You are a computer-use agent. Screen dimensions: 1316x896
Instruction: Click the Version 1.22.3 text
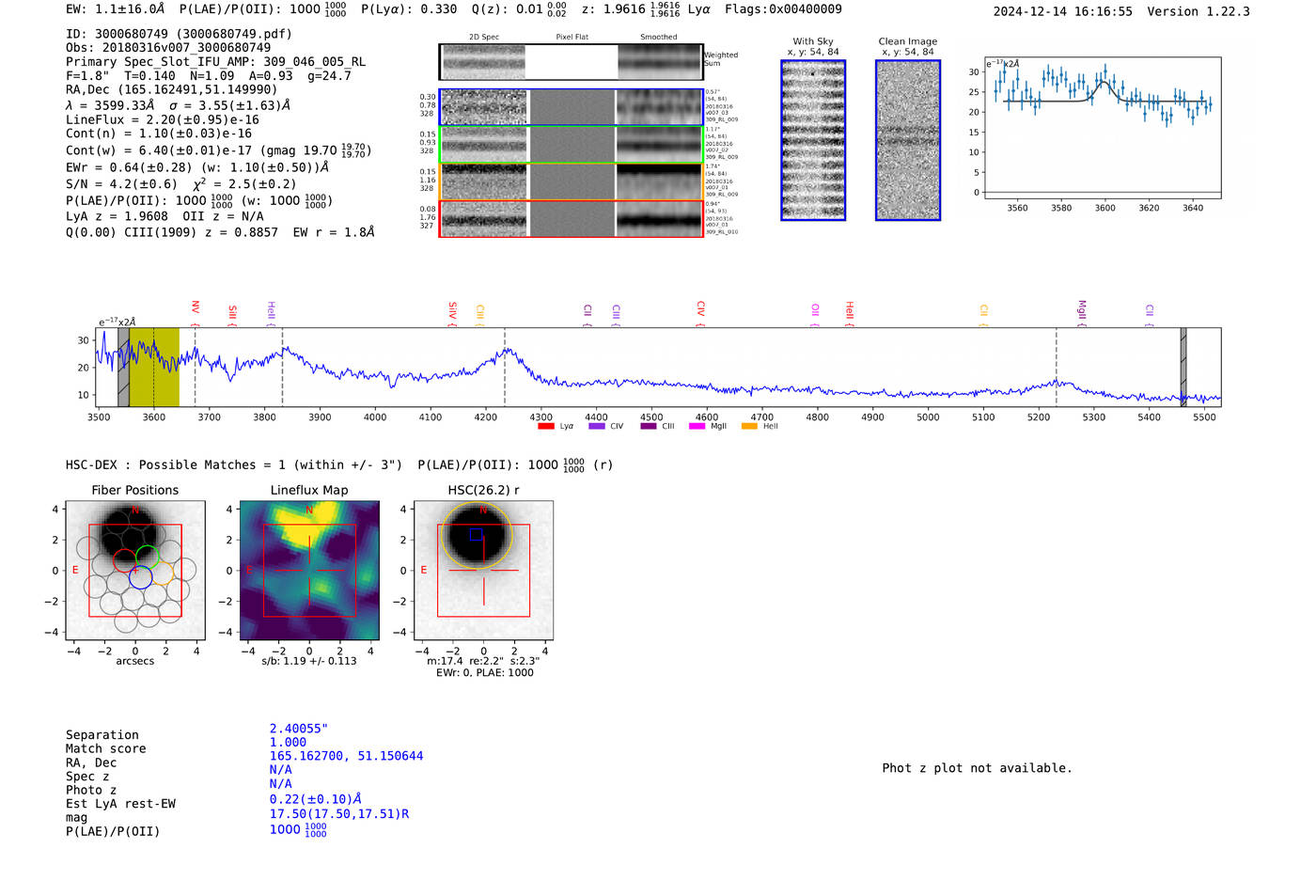pyautogui.click(x=1198, y=12)
